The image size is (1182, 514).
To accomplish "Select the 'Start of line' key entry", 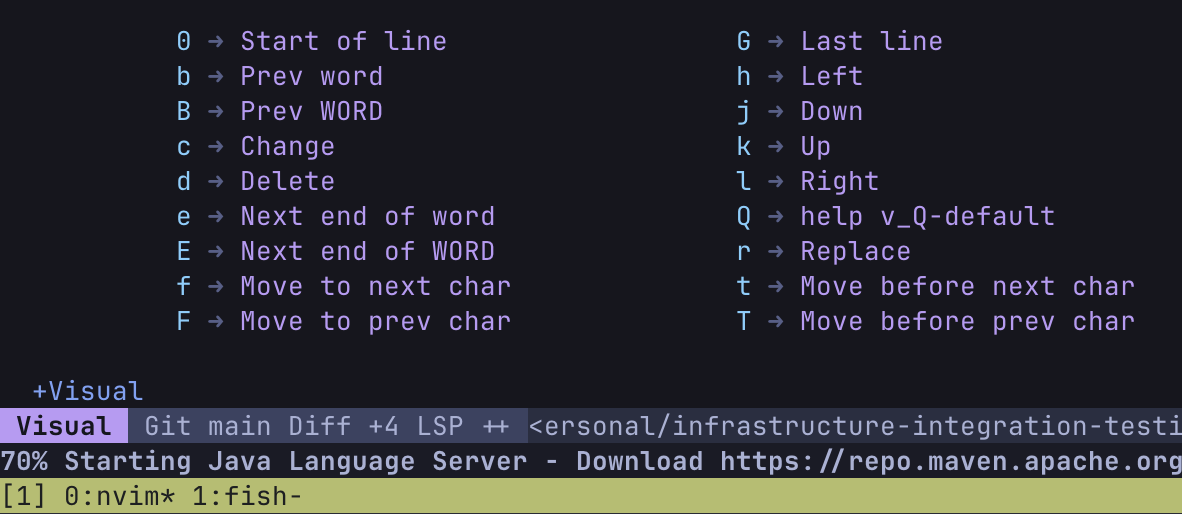I will tap(343, 41).
